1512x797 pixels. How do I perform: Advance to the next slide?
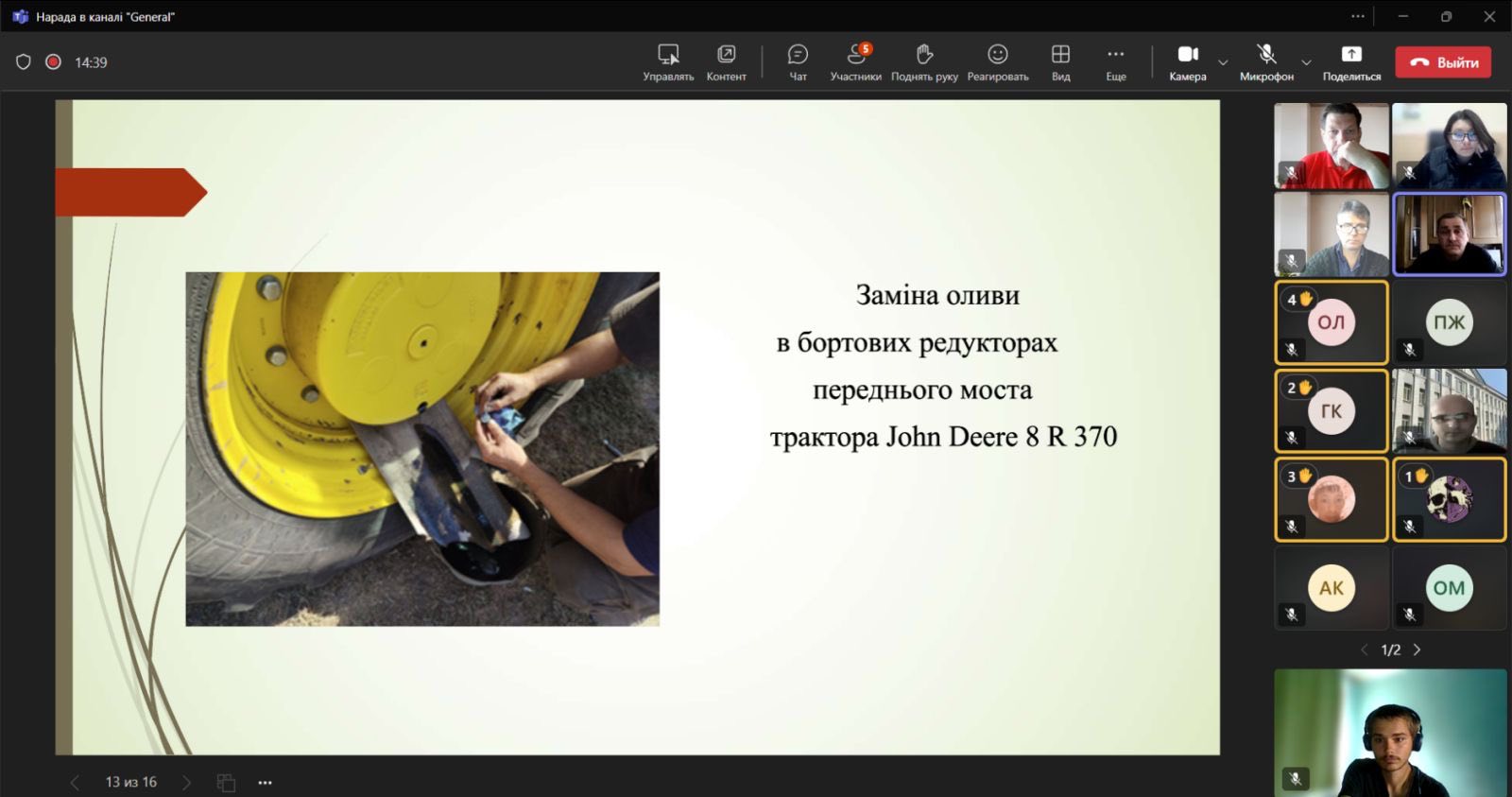186,783
